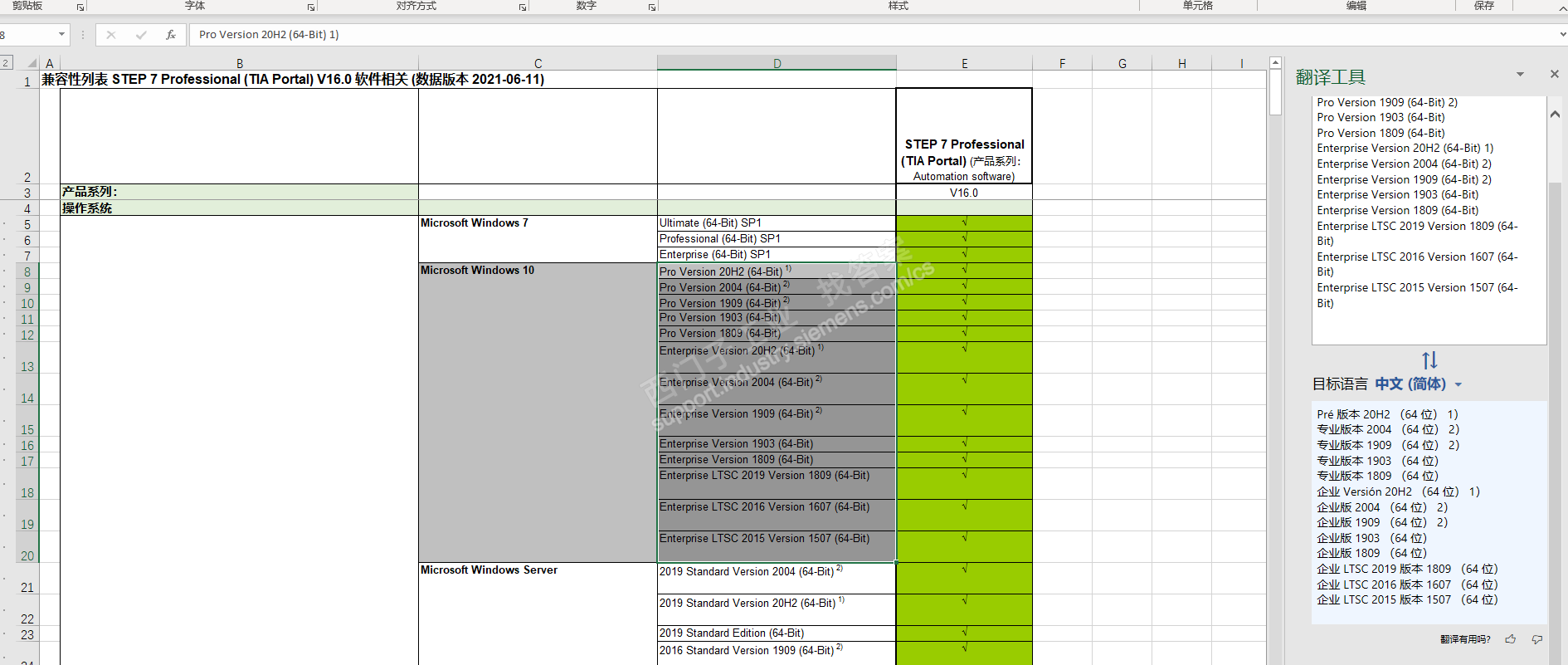Click source line Enterprise Version 20H2 (64-Bit) 1) in pane

point(1405,149)
